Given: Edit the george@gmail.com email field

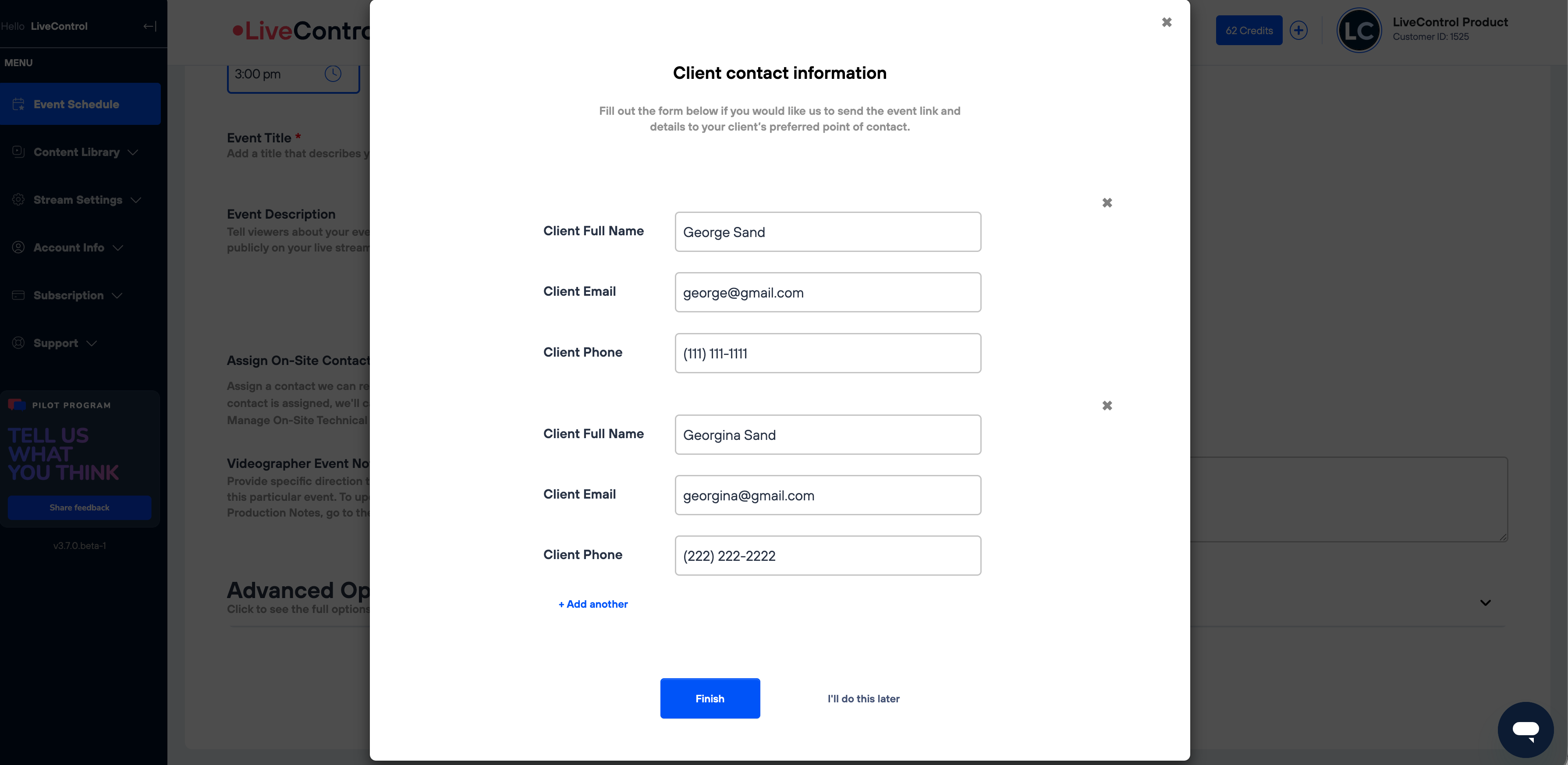Looking at the screenshot, I should [x=828, y=292].
